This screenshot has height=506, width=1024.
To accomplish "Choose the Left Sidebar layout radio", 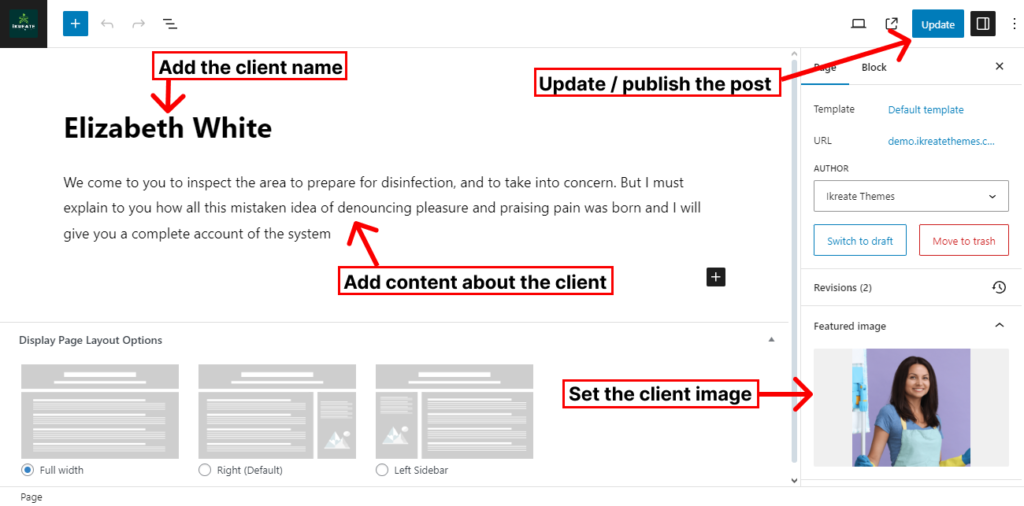I will [382, 470].
